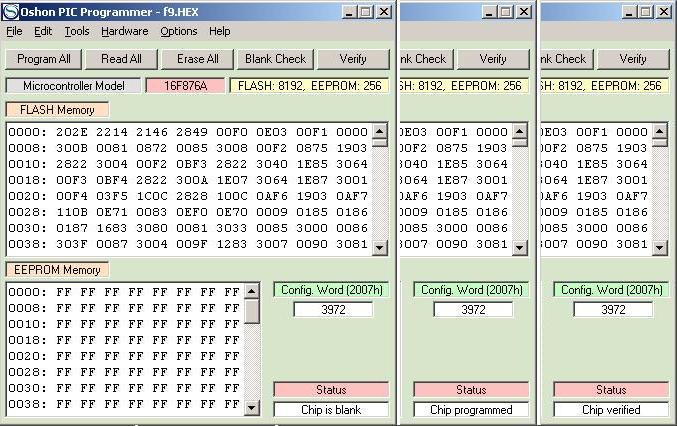Click the Oshon PIC Programmer title bar icon
The image size is (677, 426).
(10, 12)
